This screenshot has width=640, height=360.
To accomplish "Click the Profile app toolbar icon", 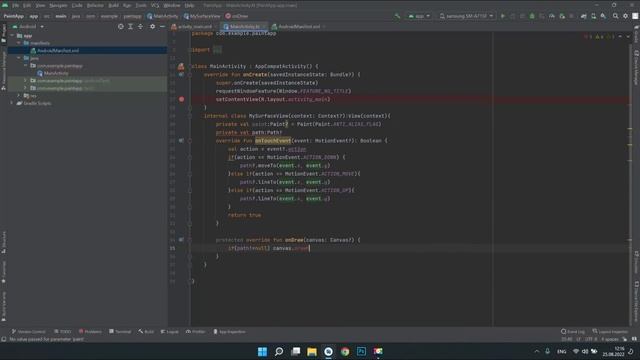I will [x=551, y=16].
